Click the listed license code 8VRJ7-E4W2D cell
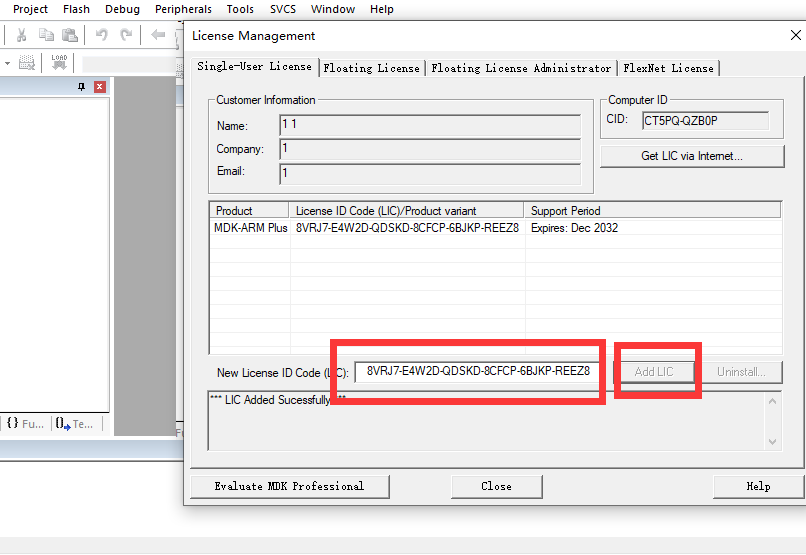806x555 pixels. click(x=407, y=228)
